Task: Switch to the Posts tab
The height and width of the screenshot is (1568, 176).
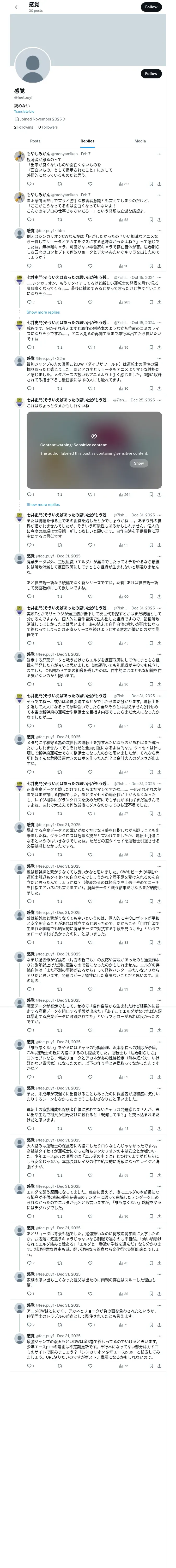Action: click(x=35, y=141)
